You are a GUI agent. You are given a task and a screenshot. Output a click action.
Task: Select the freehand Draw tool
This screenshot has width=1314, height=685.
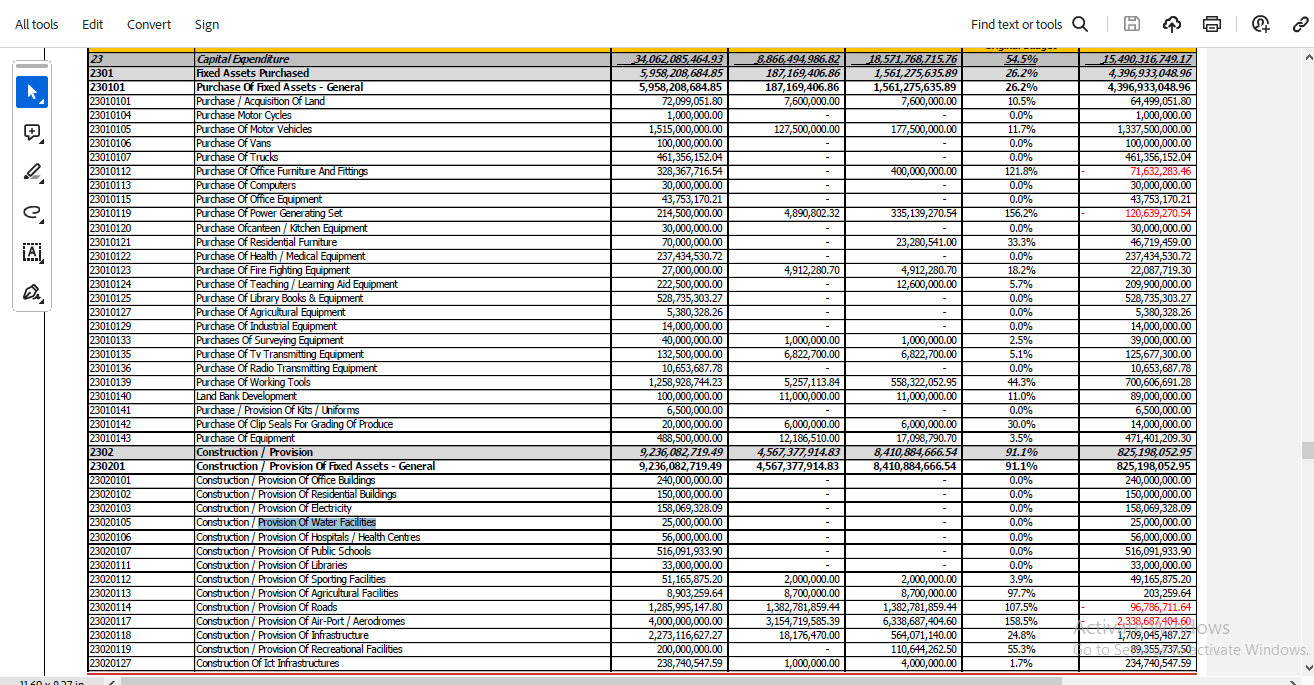point(32,212)
